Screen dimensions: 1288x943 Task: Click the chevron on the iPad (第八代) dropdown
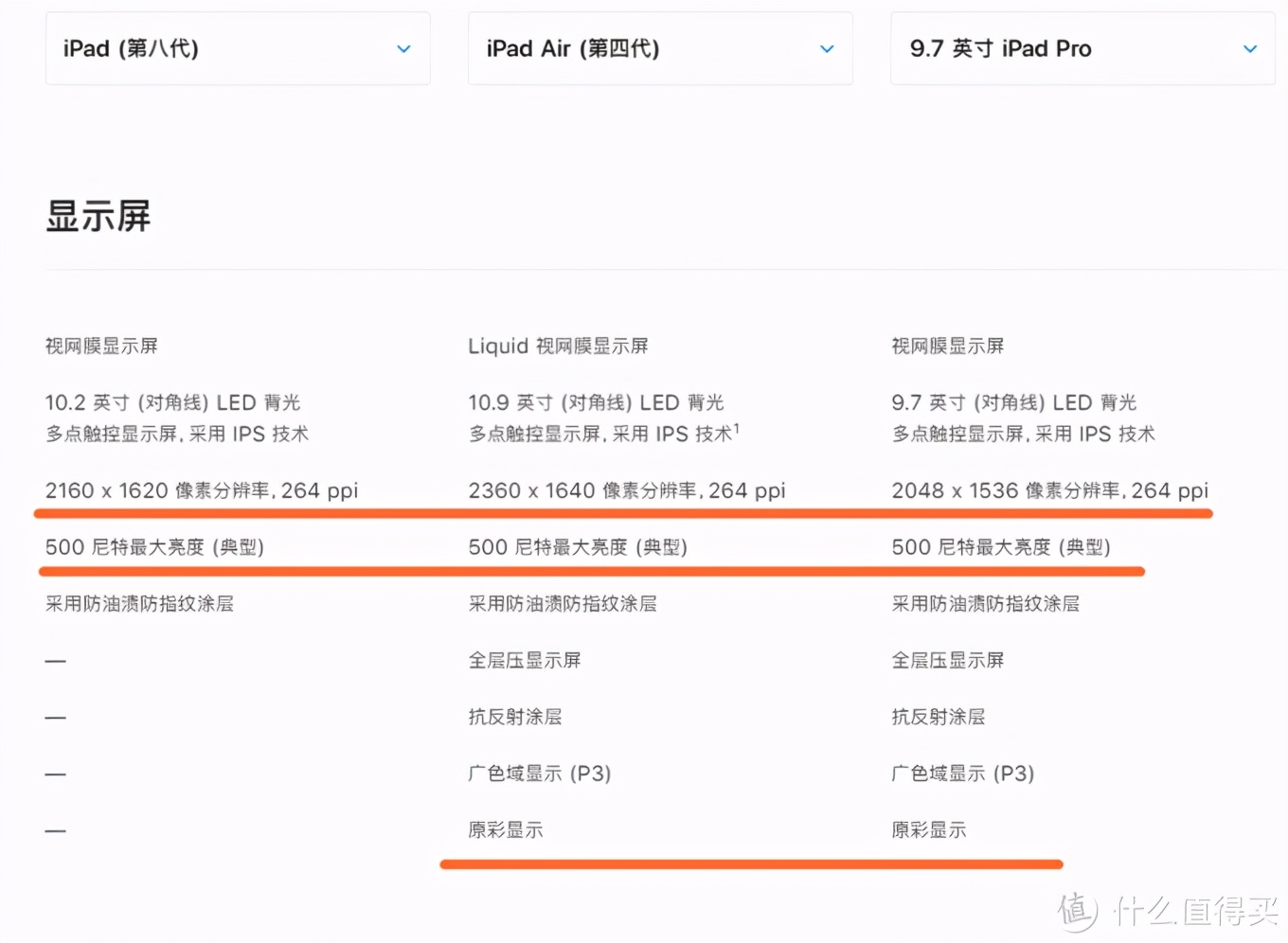click(404, 48)
